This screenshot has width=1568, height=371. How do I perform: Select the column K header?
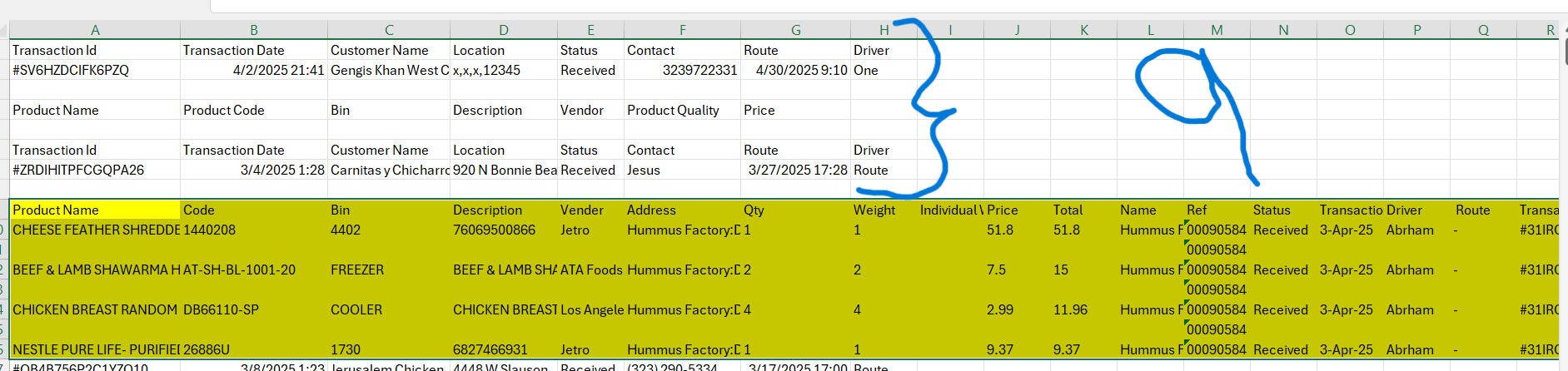tap(1083, 30)
